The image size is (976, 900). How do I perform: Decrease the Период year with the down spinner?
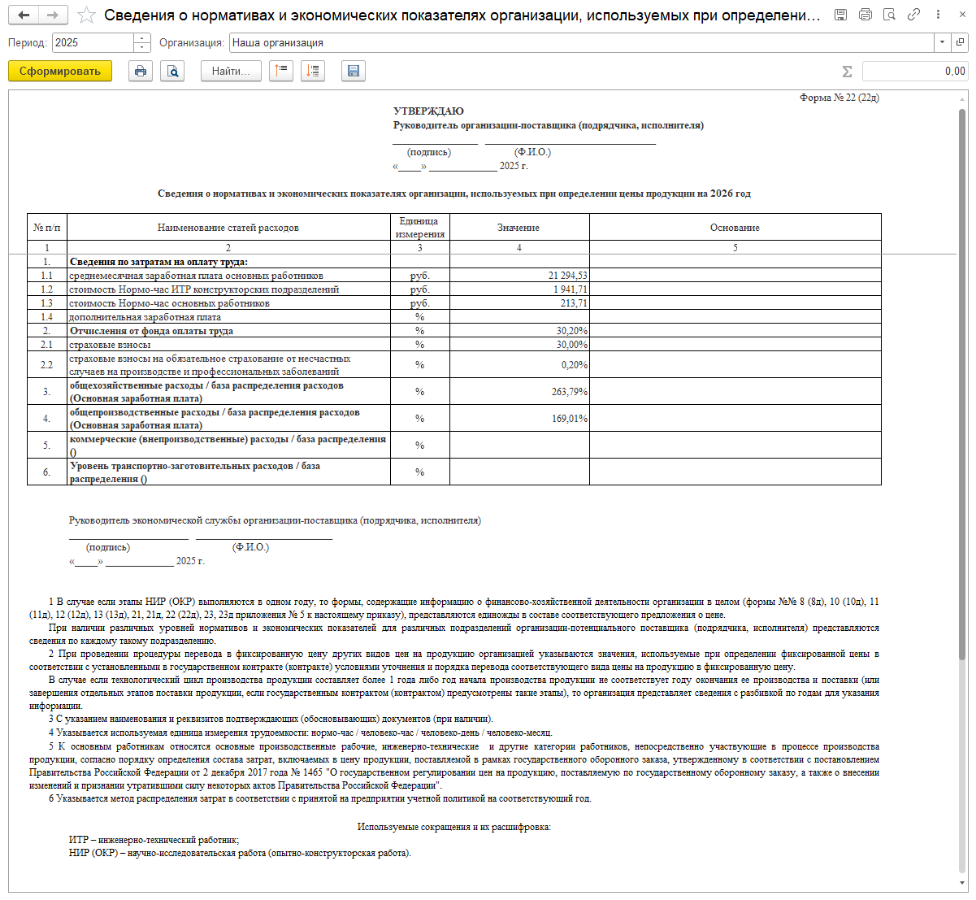point(143,47)
